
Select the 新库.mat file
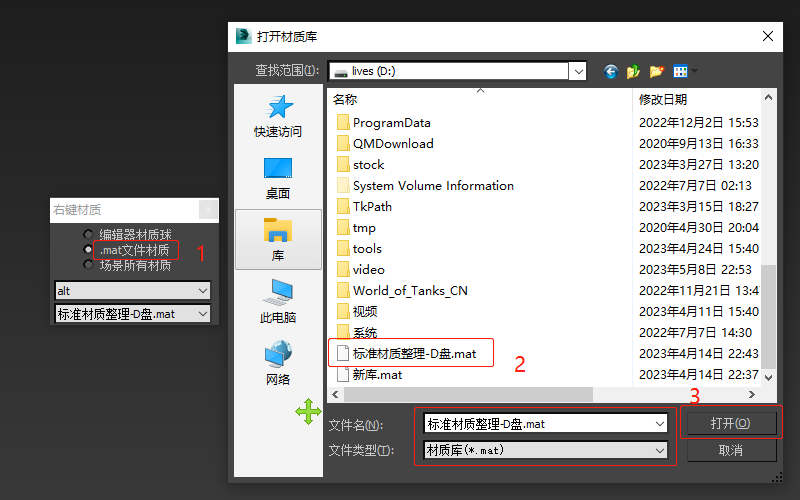377,374
